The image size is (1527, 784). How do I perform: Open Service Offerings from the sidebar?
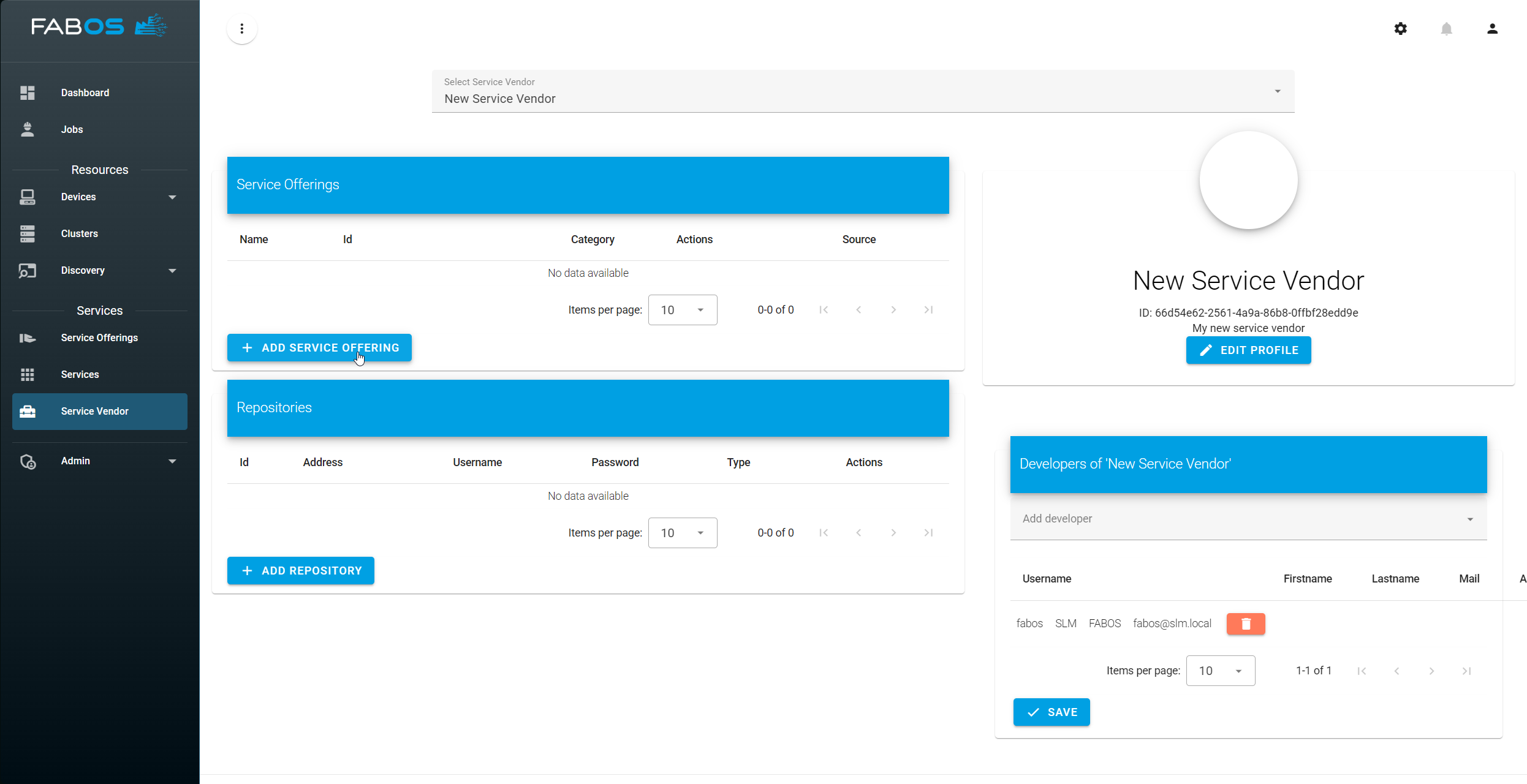point(28,337)
